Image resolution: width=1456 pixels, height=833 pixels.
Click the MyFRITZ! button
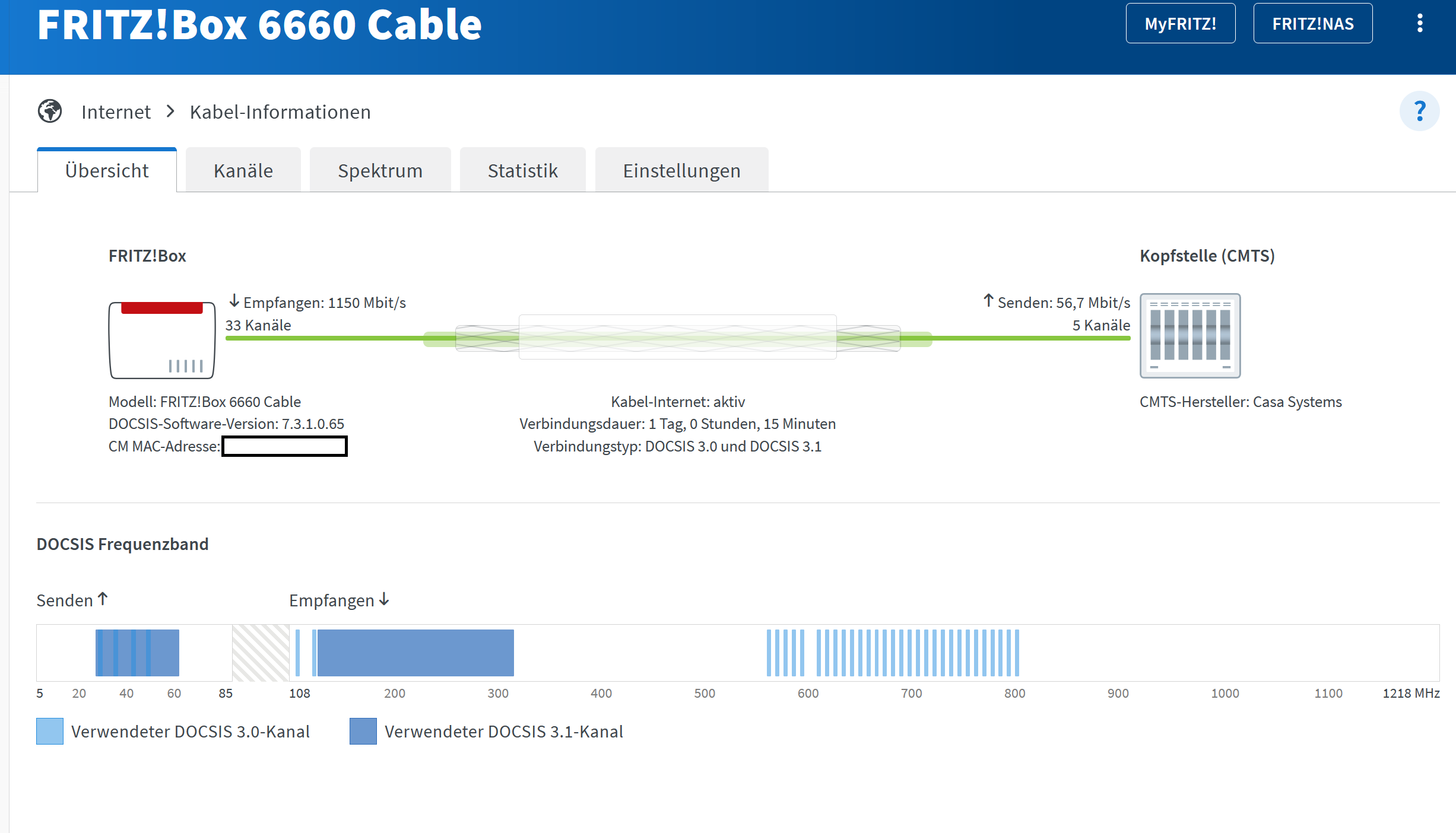click(x=1180, y=24)
